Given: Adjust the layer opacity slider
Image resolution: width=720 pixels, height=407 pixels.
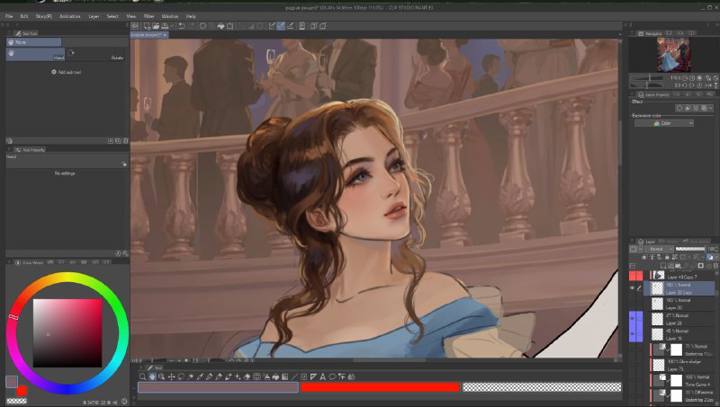Looking at the screenshot, I should click(x=690, y=249).
